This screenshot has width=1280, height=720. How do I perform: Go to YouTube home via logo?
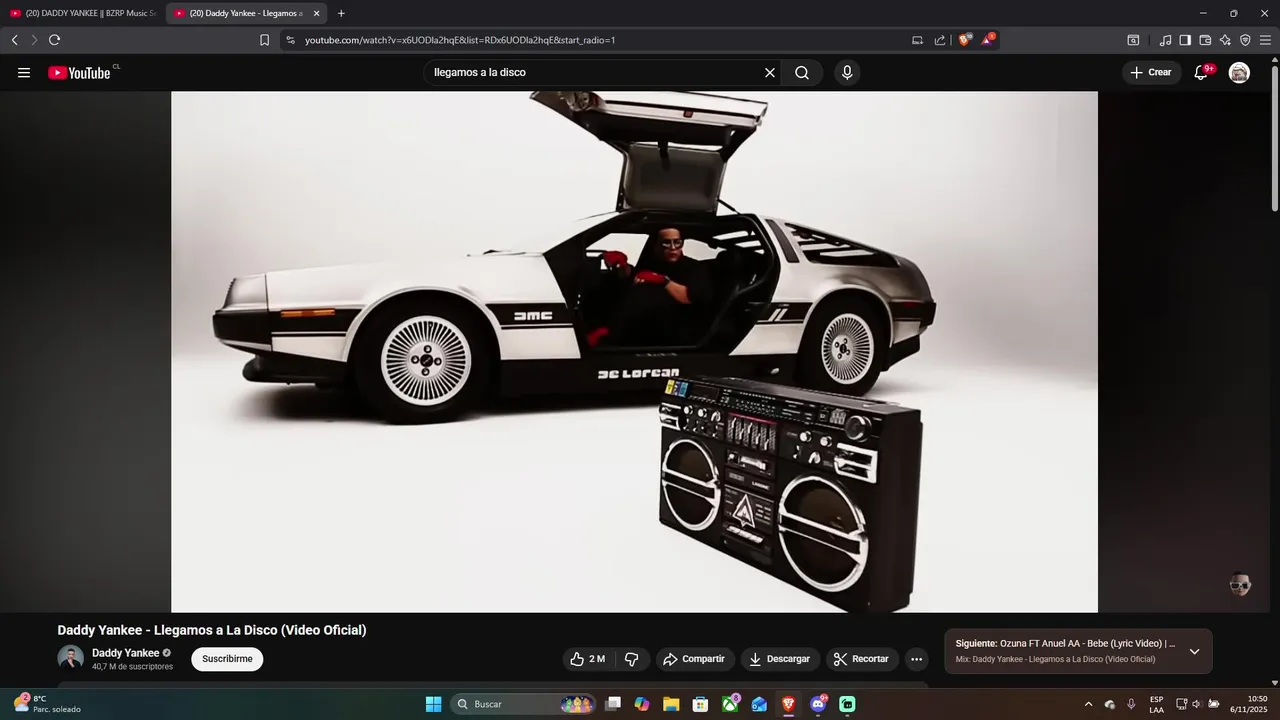click(80, 73)
